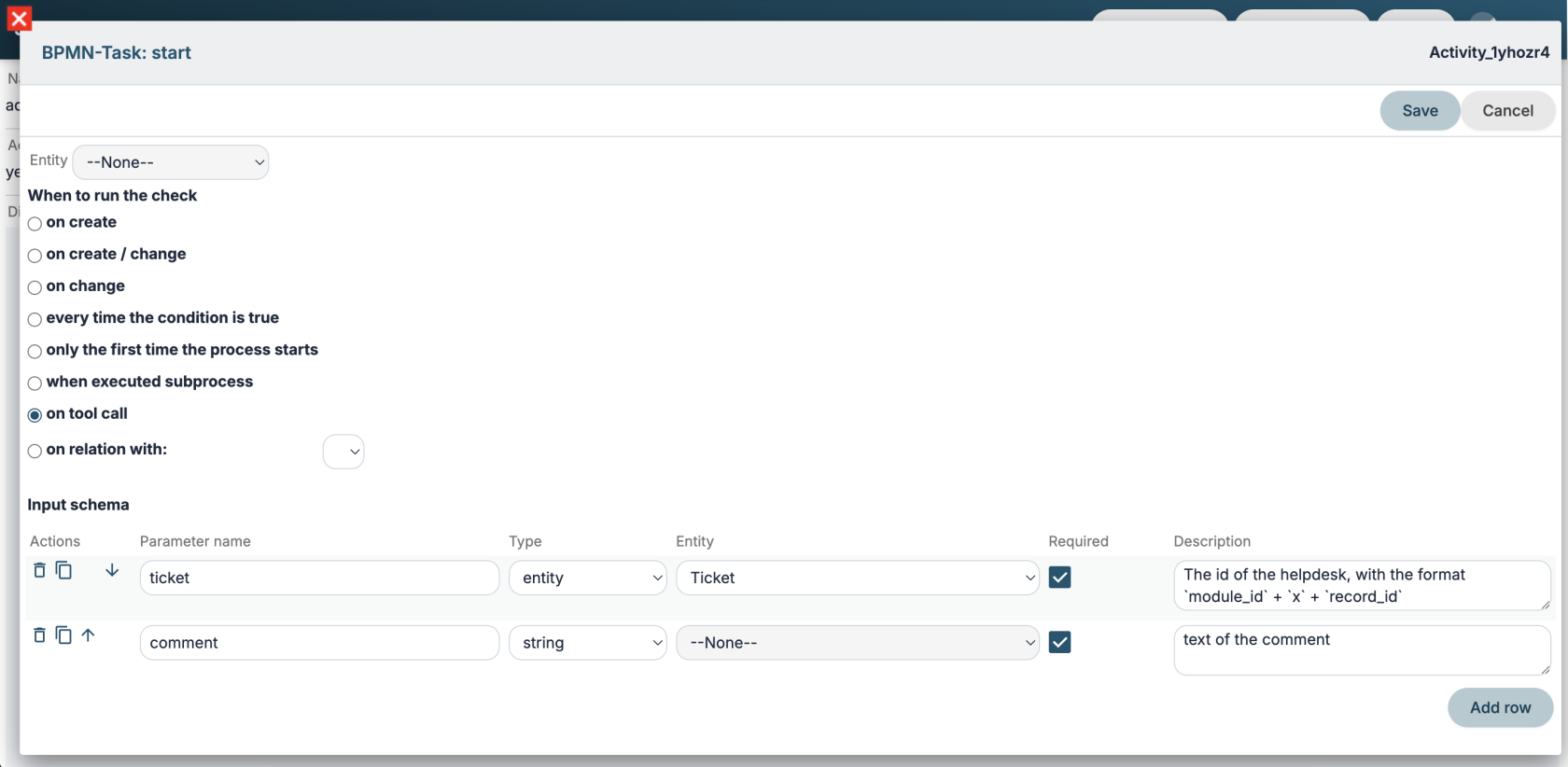This screenshot has height=767, width=1568.
Task: Move the comment row up
Action: click(88, 635)
